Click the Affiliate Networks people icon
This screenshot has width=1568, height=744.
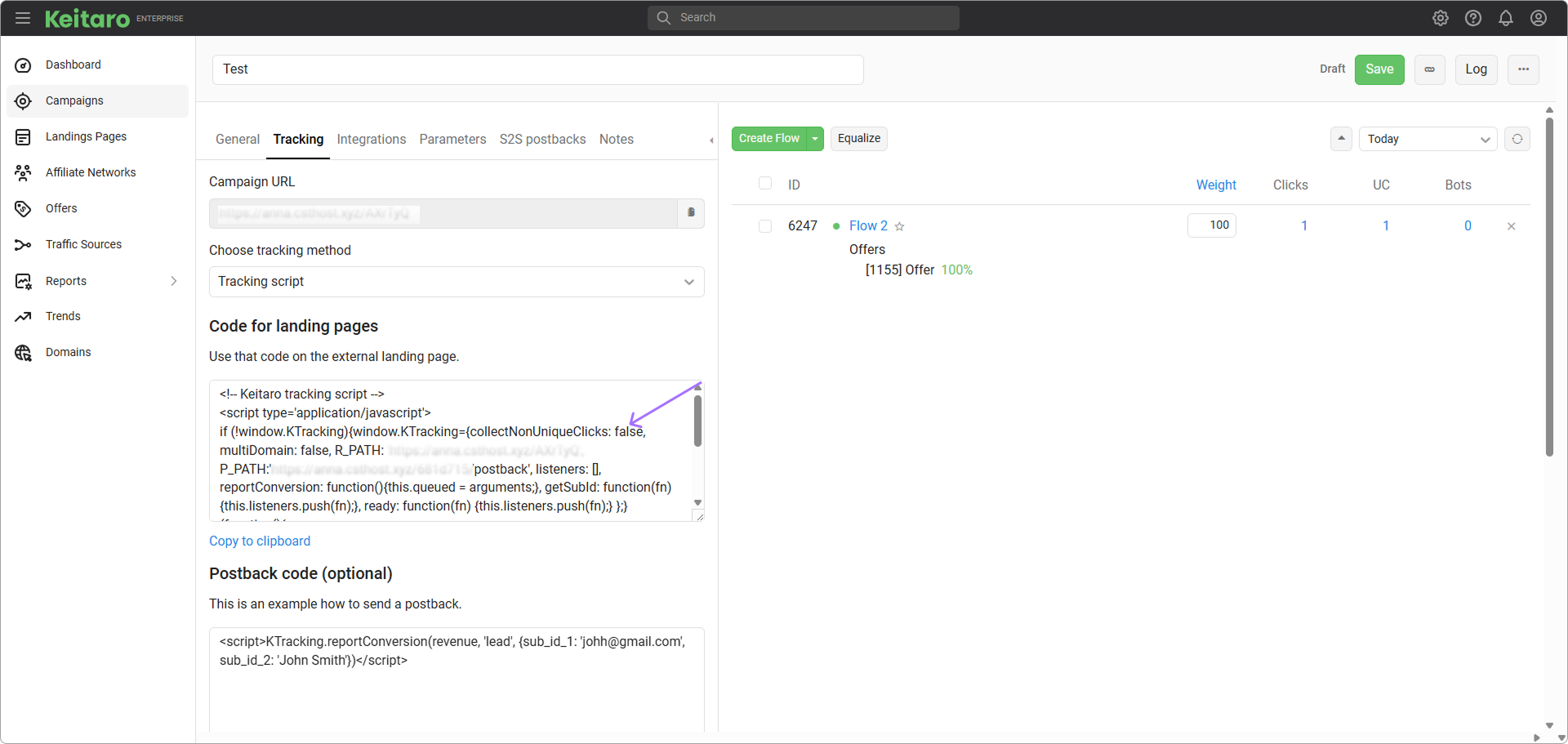click(x=23, y=173)
